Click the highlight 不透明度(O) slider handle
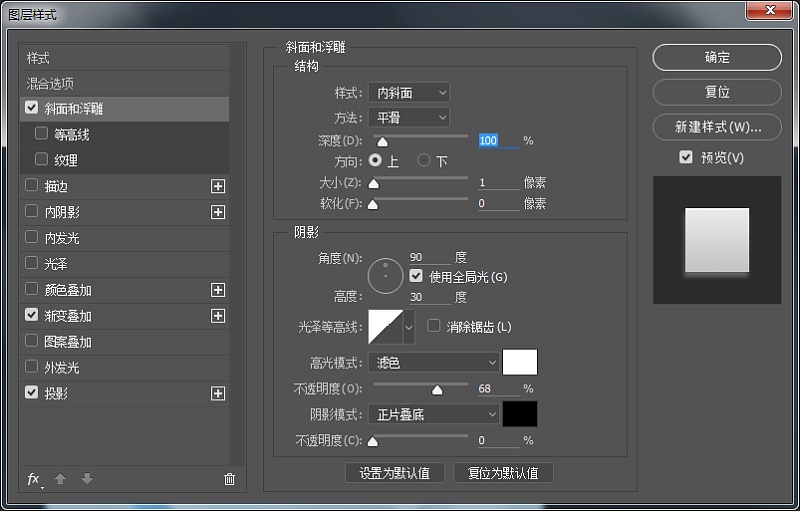Viewport: 800px width, 511px height. [437, 390]
